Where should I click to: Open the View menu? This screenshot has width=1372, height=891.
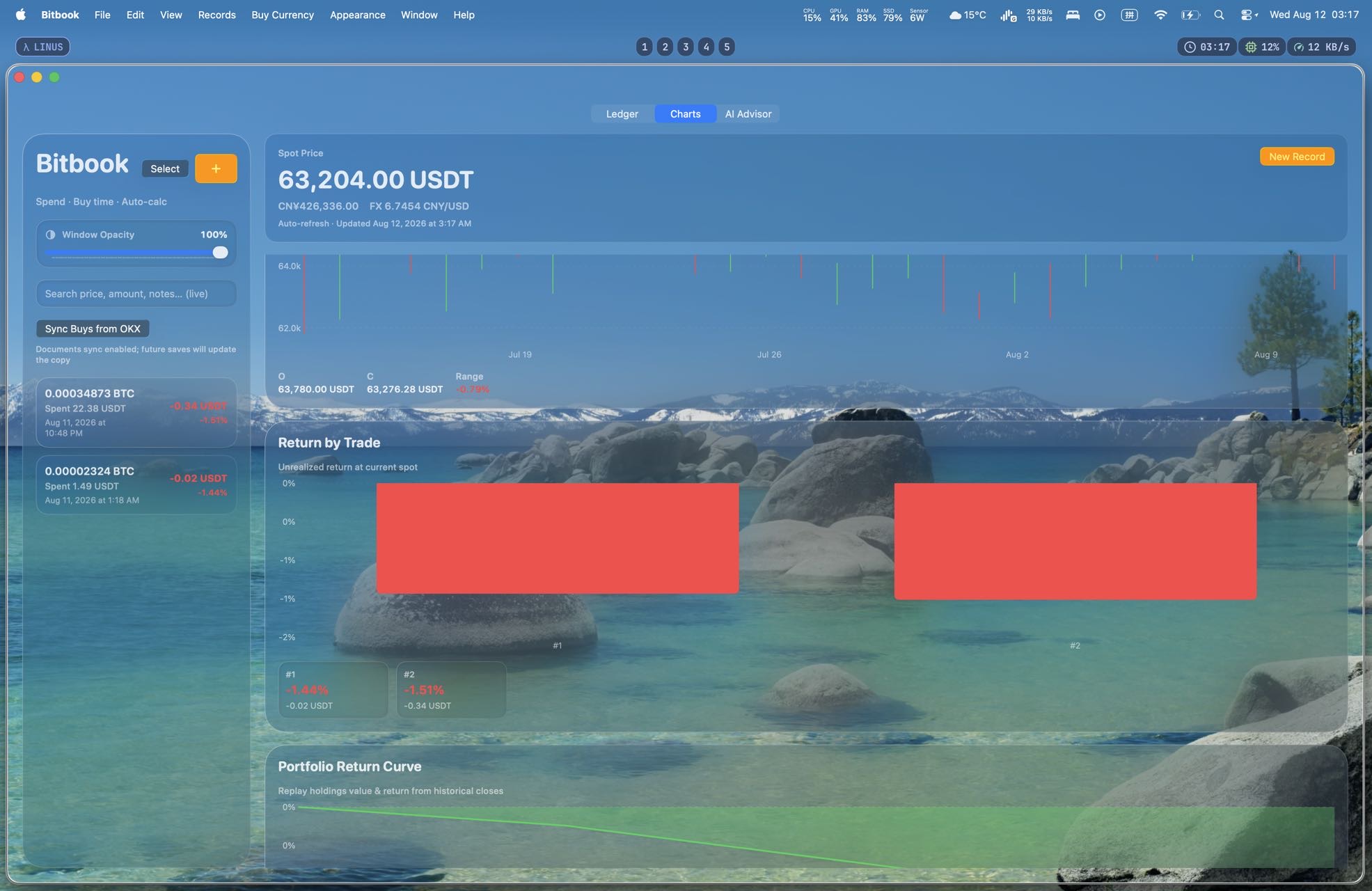pos(171,15)
